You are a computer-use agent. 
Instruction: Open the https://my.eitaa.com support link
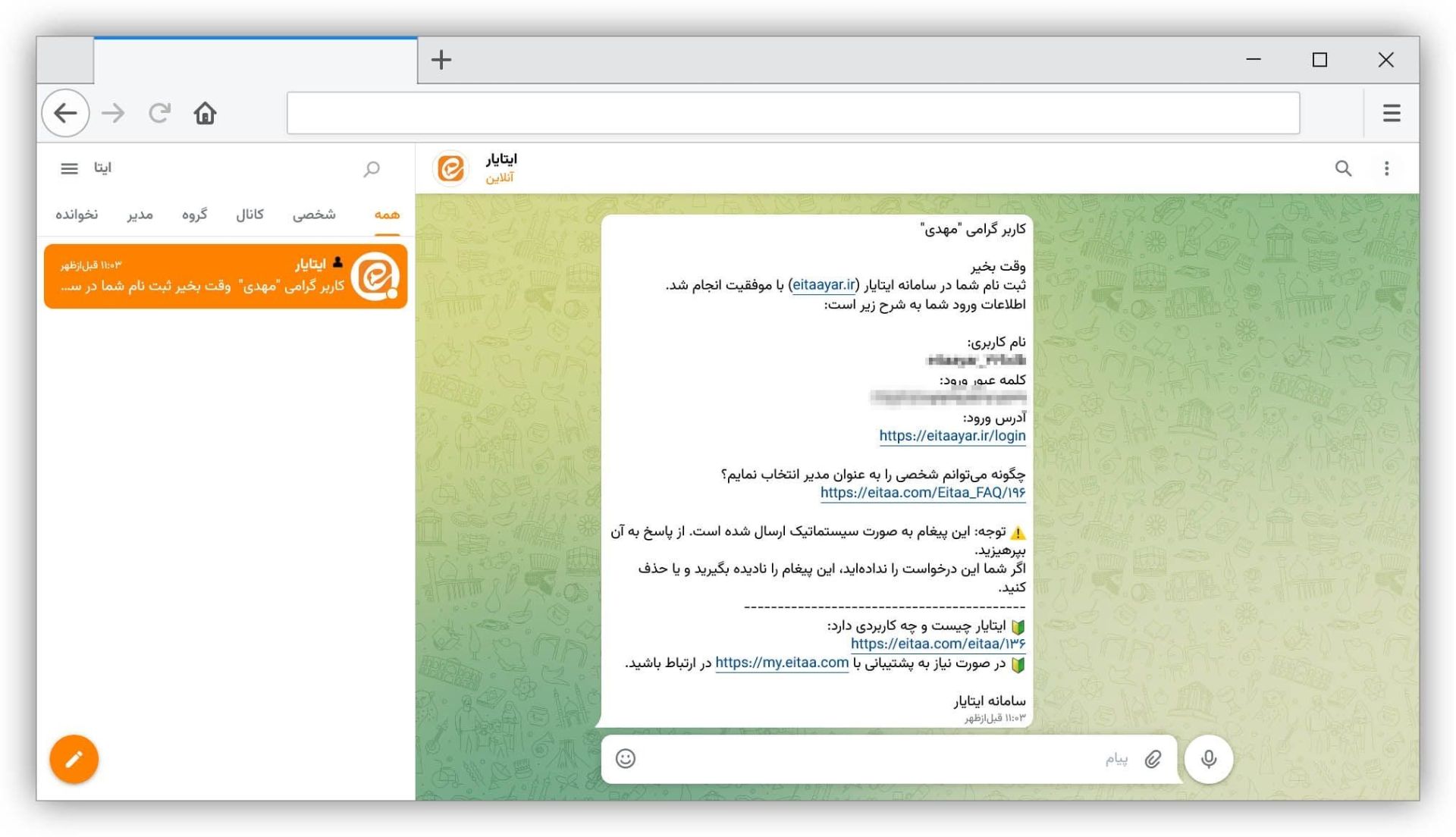[x=782, y=663]
